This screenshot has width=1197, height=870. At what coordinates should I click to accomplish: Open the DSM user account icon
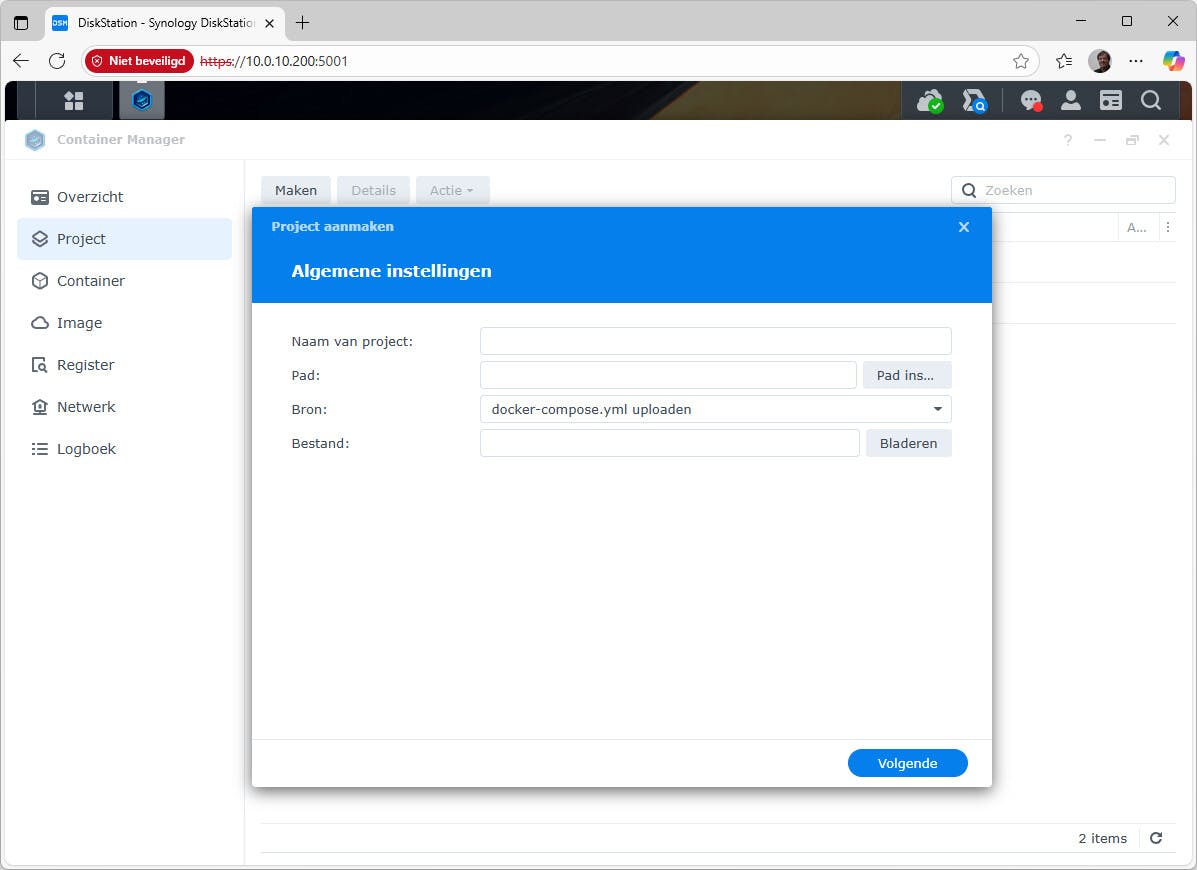[1071, 100]
